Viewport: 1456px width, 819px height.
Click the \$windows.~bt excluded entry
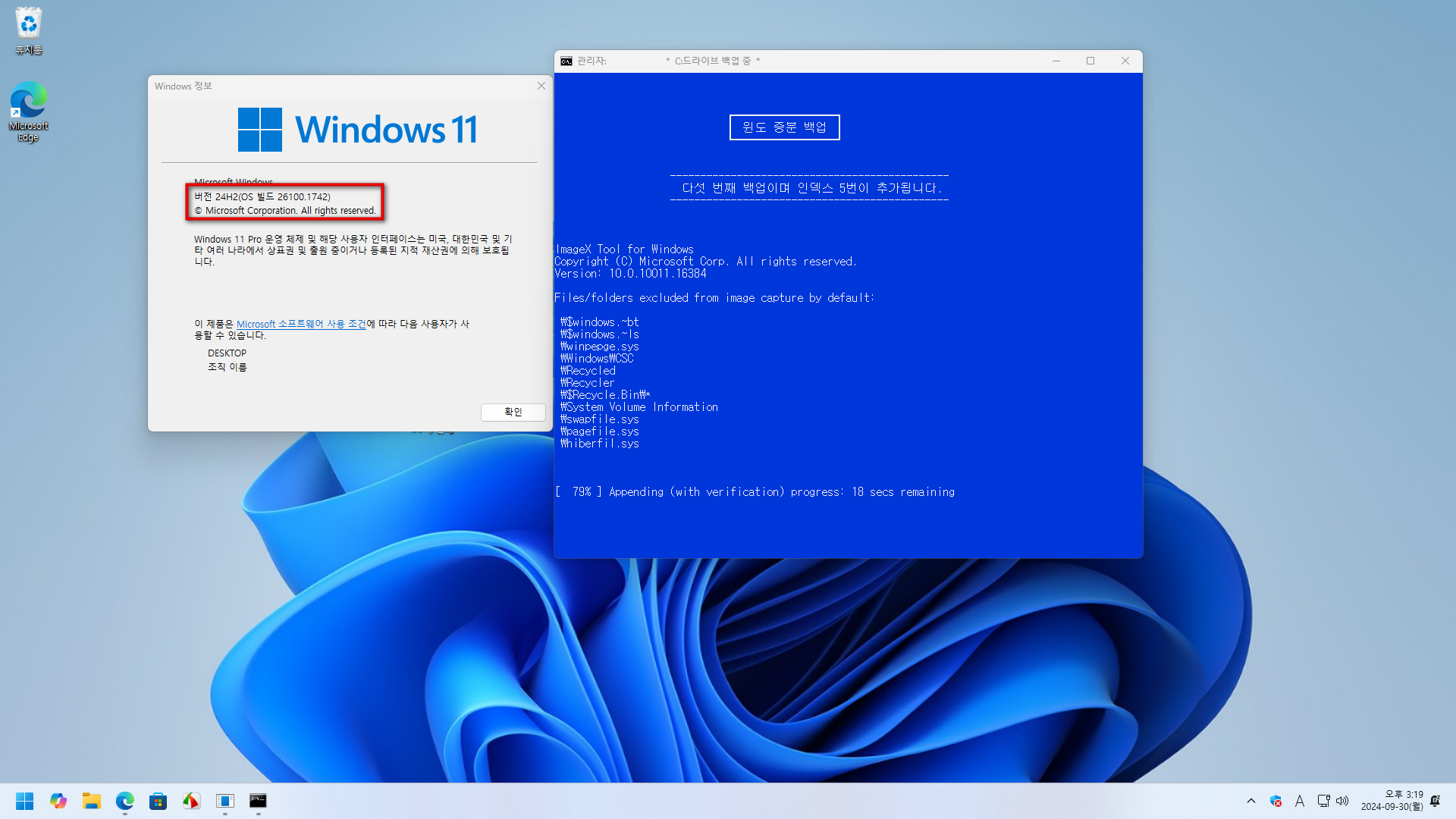[600, 322]
